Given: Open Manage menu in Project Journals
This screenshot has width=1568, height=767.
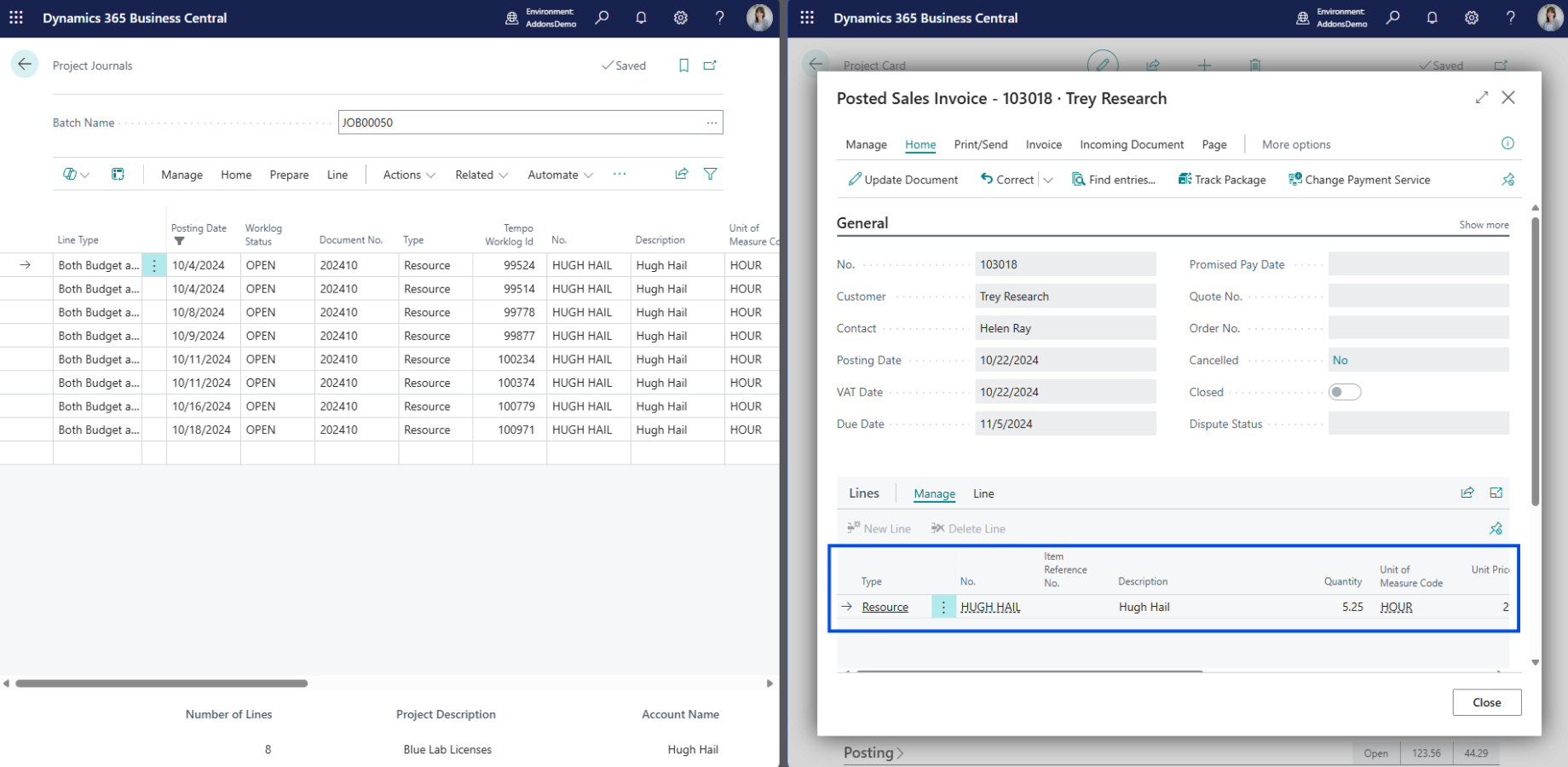Looking at the screenshot, I should coord(182,175).
